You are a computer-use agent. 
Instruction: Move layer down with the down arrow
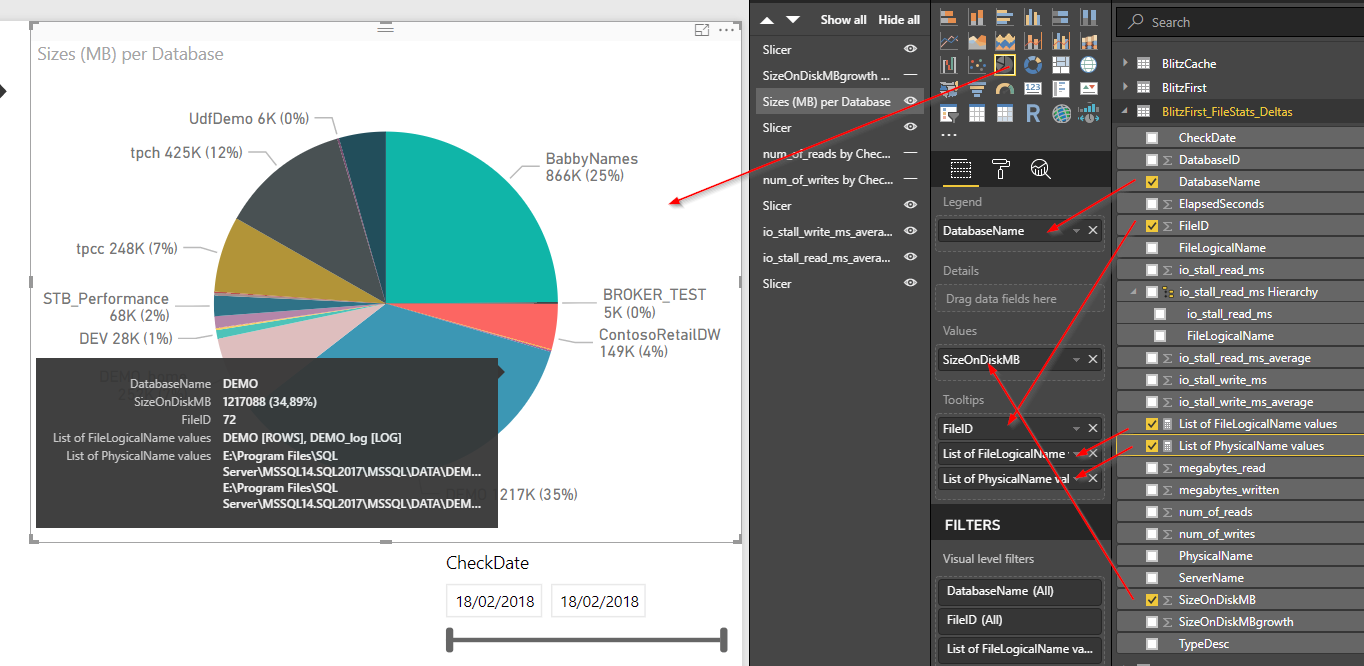coord(793,20)
